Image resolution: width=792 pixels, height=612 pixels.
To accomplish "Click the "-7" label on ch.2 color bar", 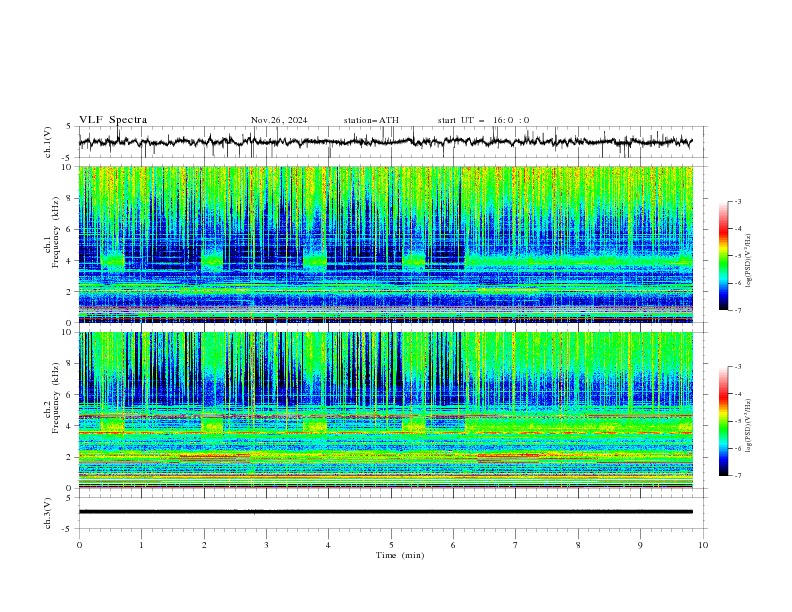I will click(737, 475).
